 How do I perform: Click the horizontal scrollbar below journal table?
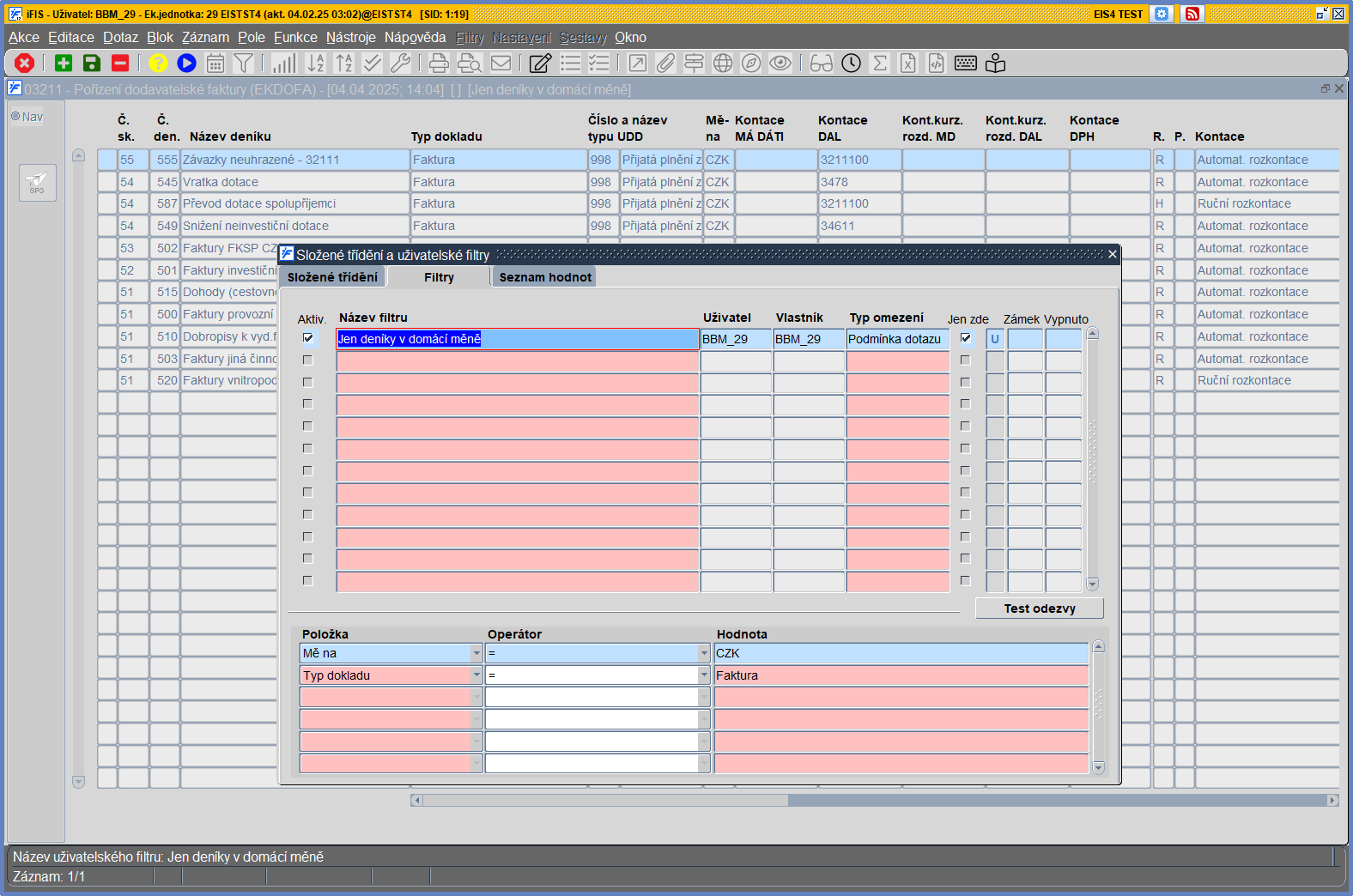(874, 801)
